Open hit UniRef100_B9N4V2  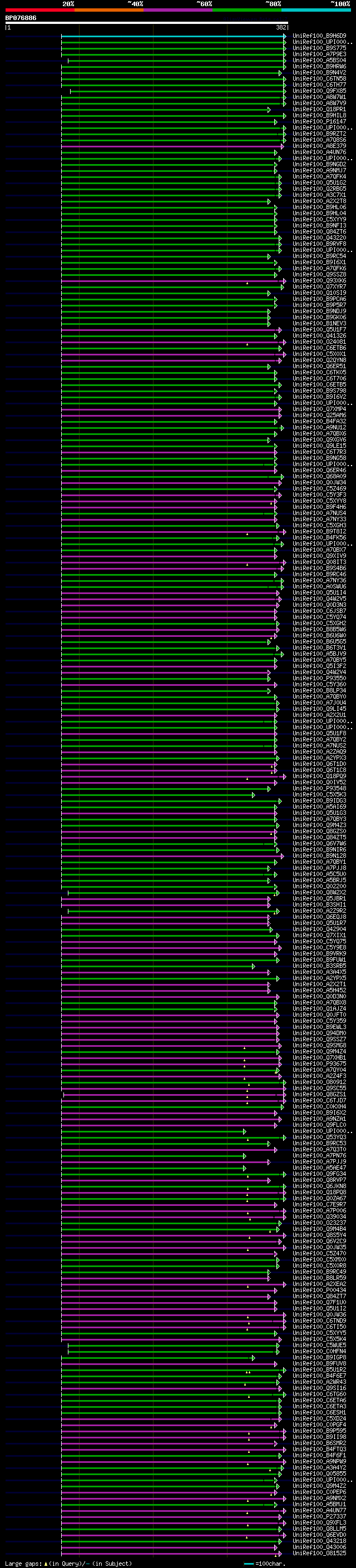click(x=319, y=72)
